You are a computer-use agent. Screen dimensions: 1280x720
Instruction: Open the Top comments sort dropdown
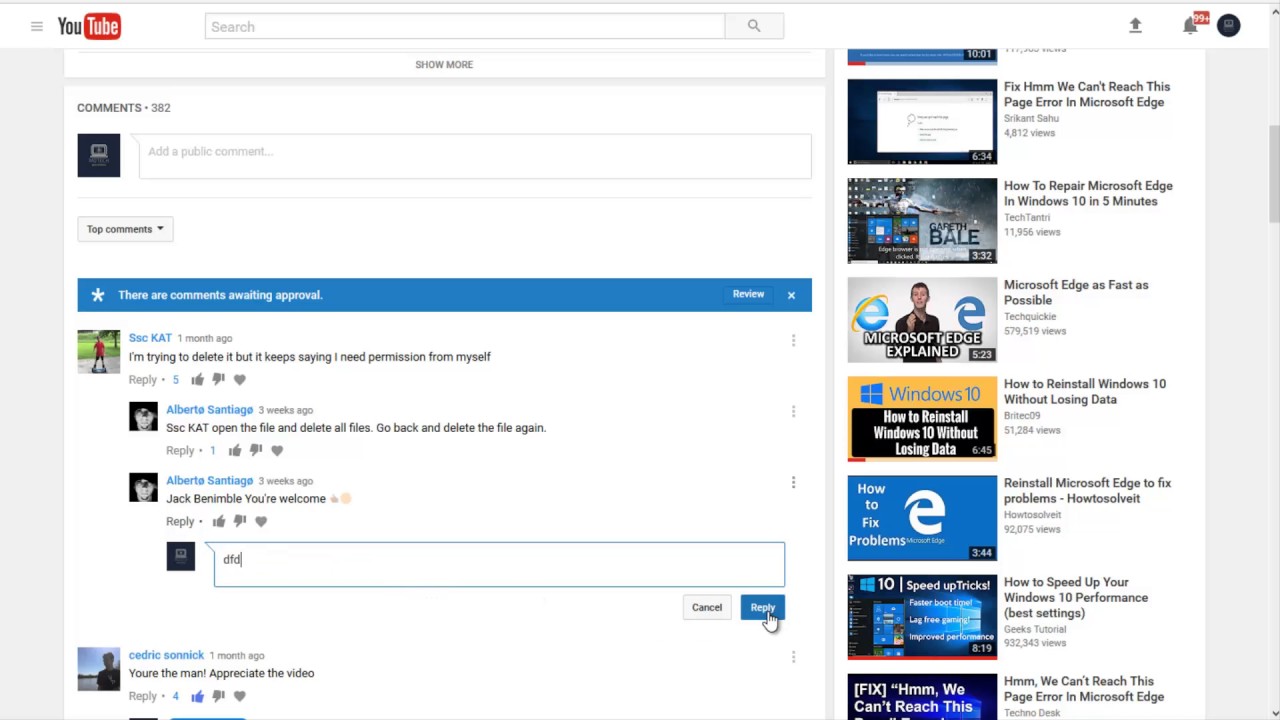tap(125, 229)
